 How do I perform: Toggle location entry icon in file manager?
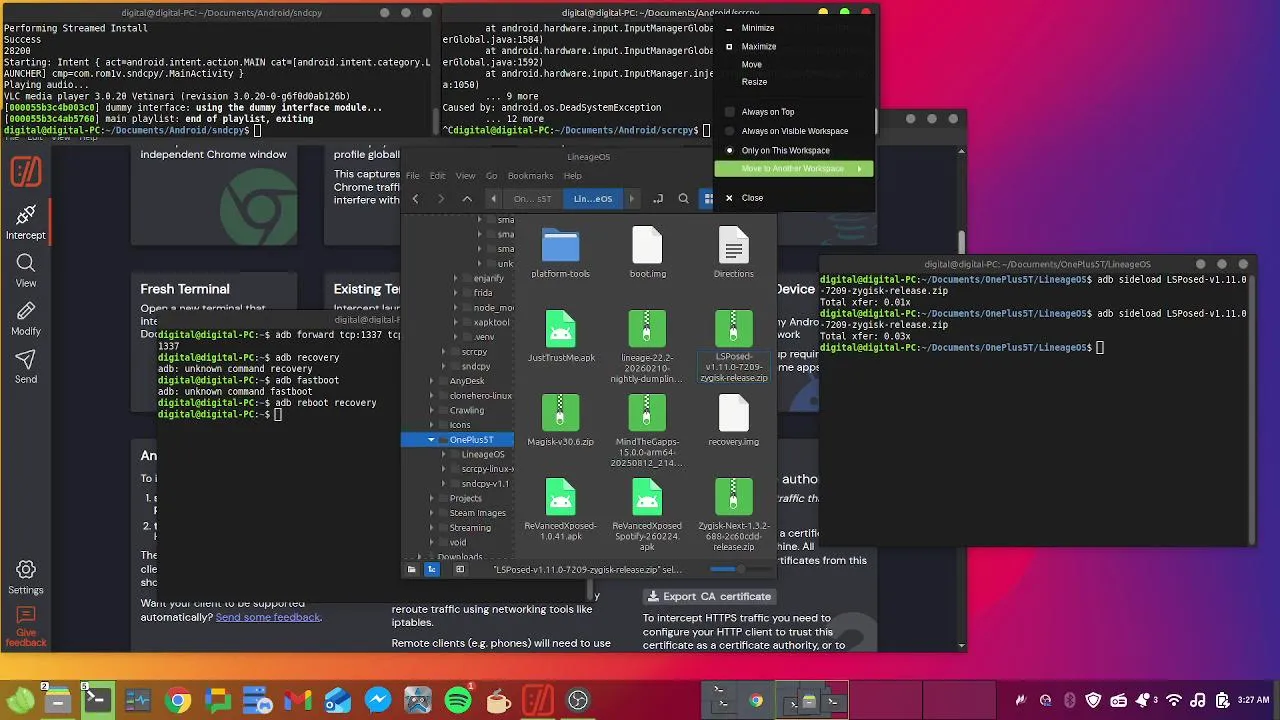tap(658, 199)
